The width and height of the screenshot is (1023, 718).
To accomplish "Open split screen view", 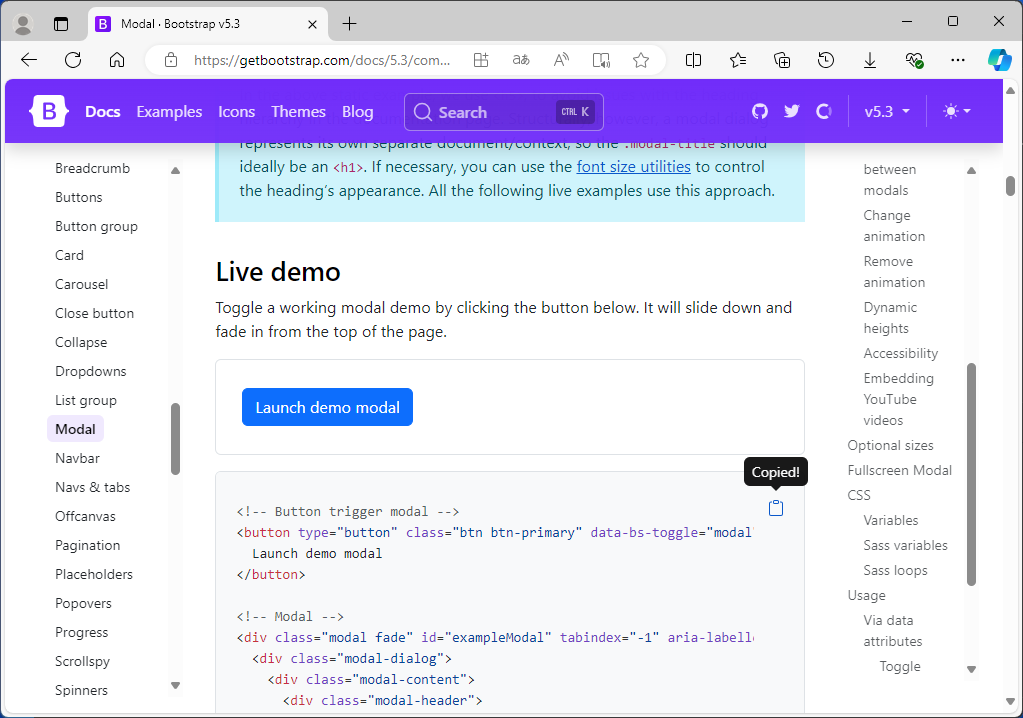I will tap(694, 60).
